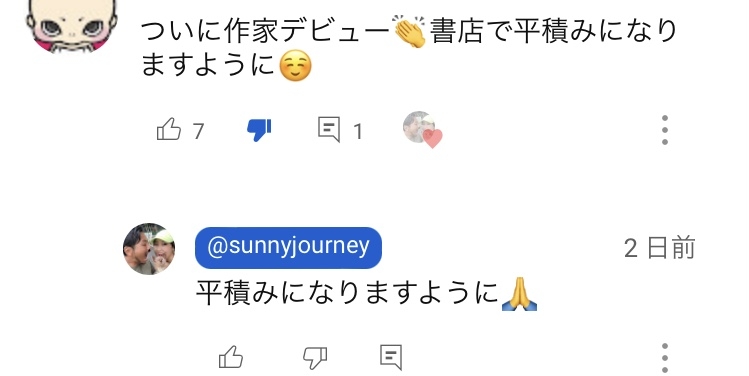
Task: Select the reply text 平積みになりますように
Action: pyautogui.click(x=347, y=293)
